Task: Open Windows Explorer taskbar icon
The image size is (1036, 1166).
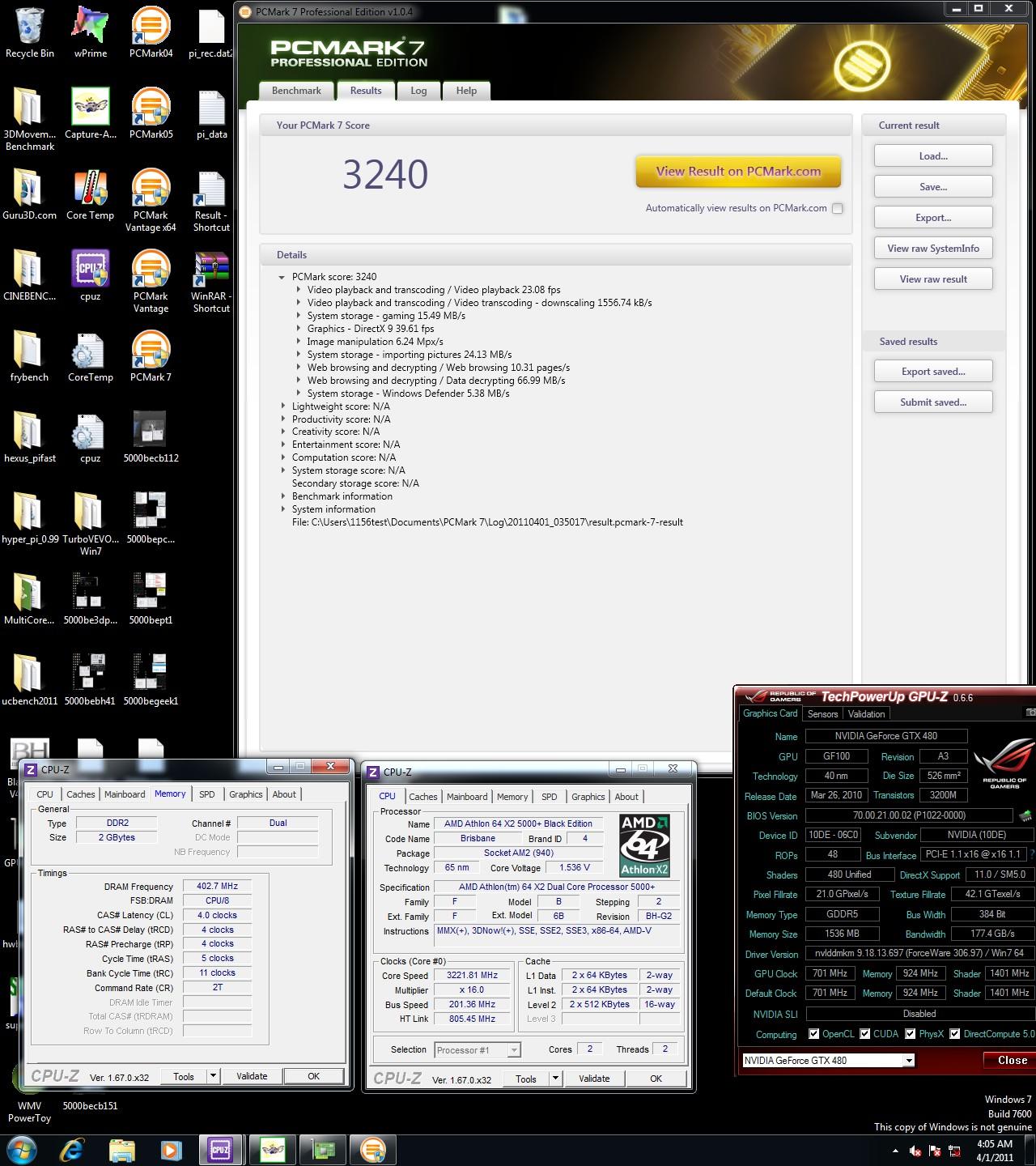Action: tap(121, 1150)
